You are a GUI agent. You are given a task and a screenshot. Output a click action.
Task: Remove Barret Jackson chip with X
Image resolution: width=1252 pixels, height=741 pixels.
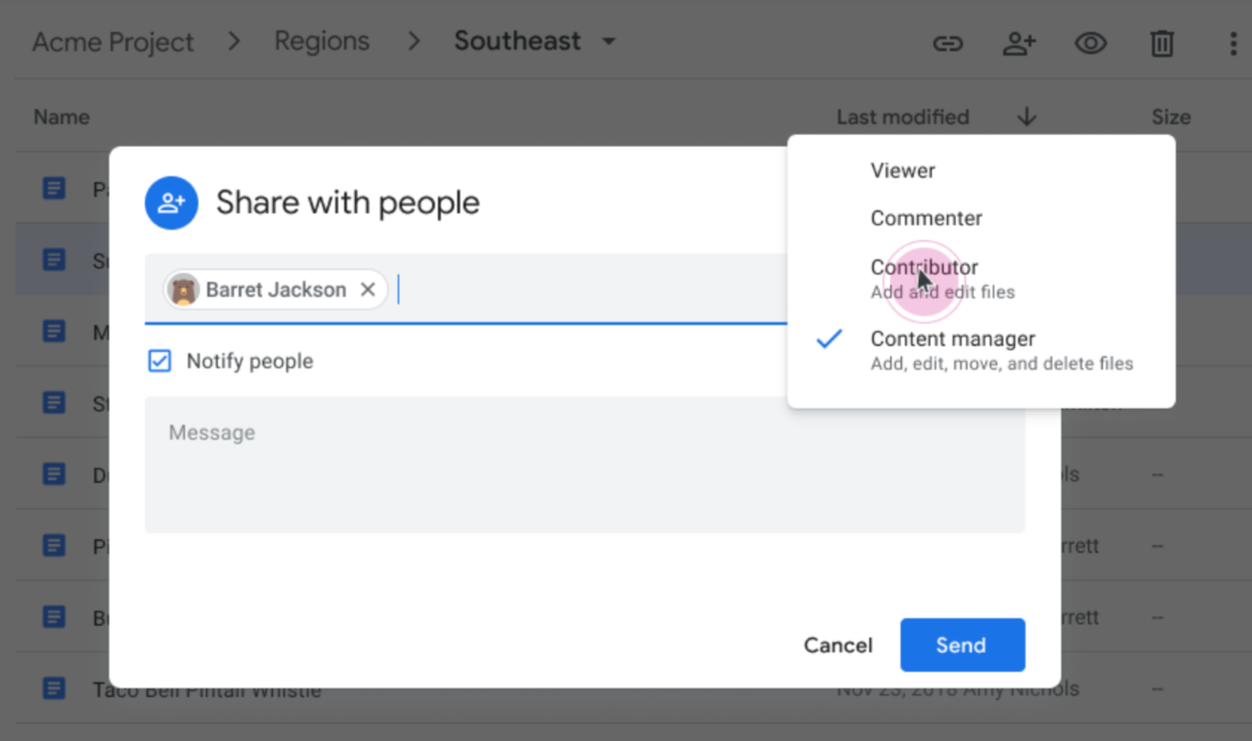(x=367, y=290)
